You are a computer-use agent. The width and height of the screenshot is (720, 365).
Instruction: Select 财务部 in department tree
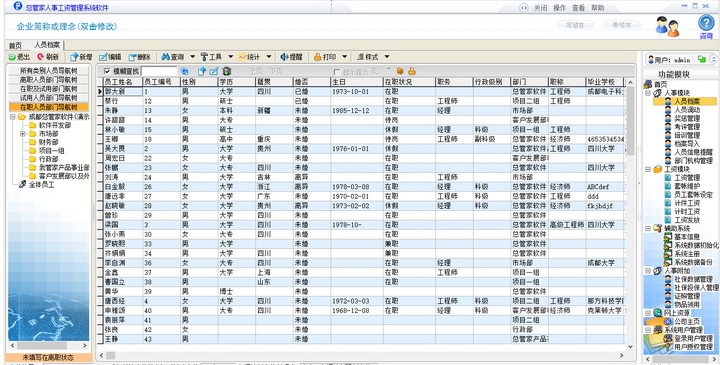49,142
